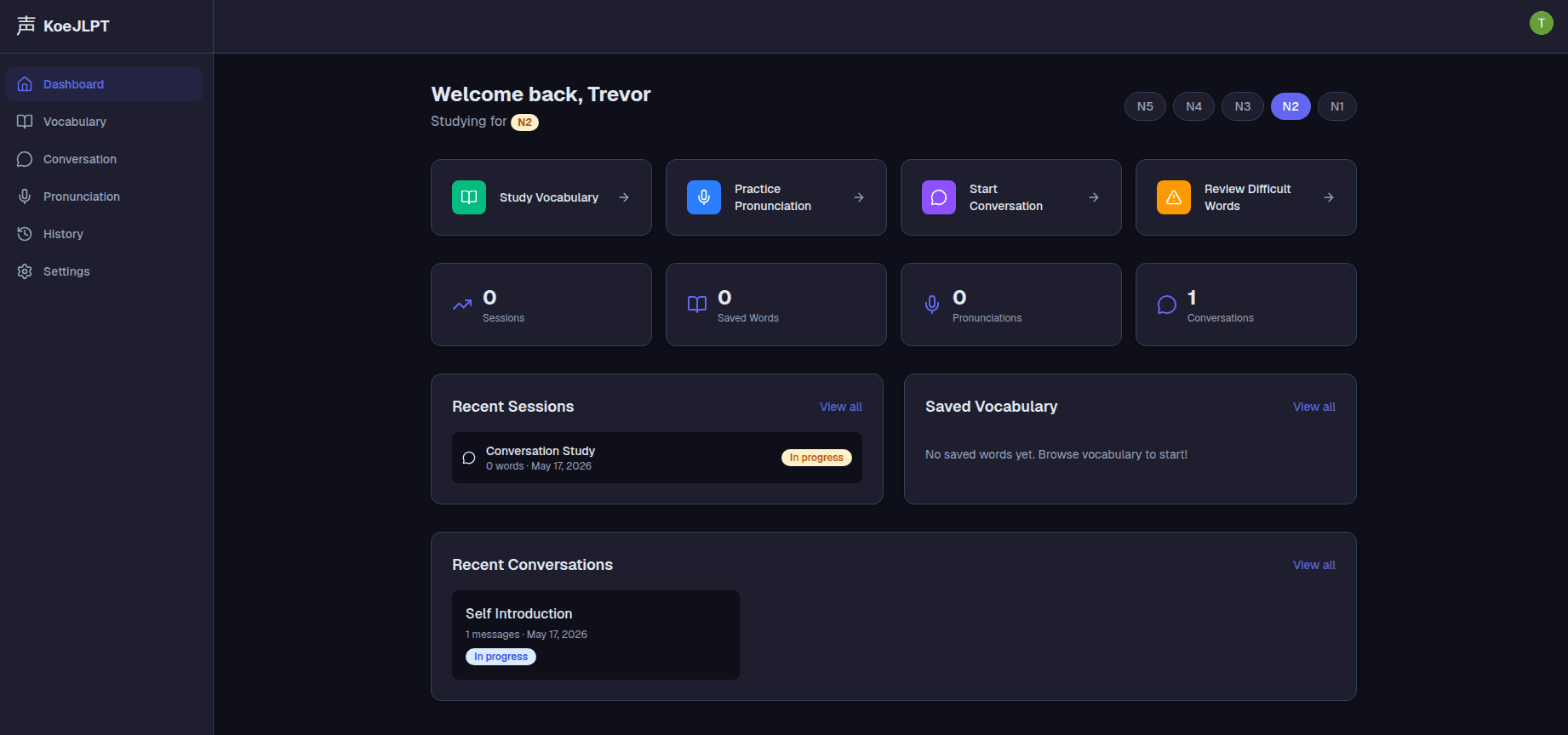
Task: Click the History clock icon in sidebar
Action: 25,234
